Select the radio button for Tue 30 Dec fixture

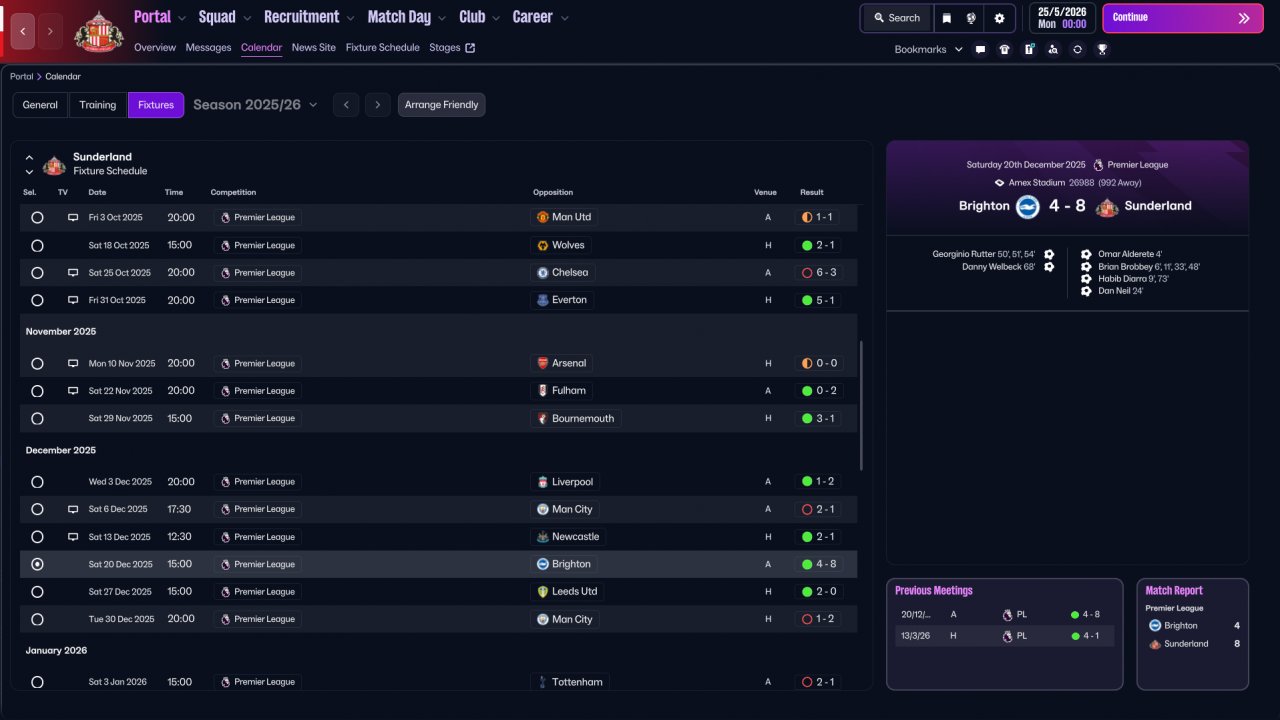37,619
